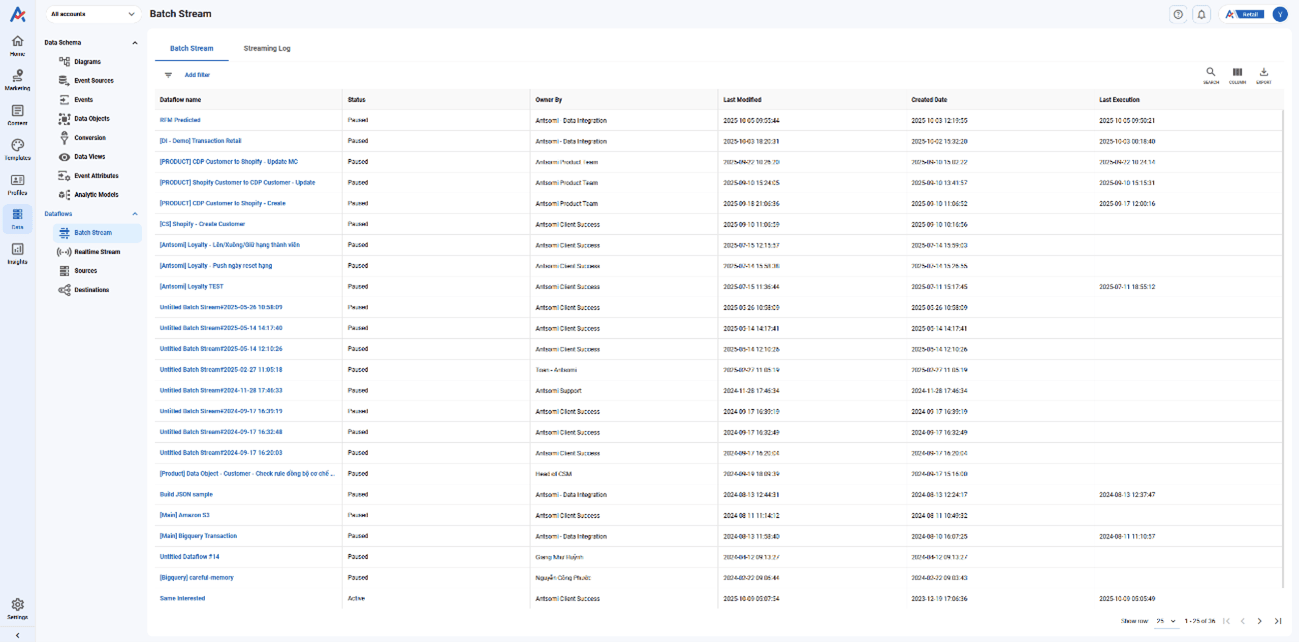
Task: Open the notifications bell icon
Action: click(1202, 14)
